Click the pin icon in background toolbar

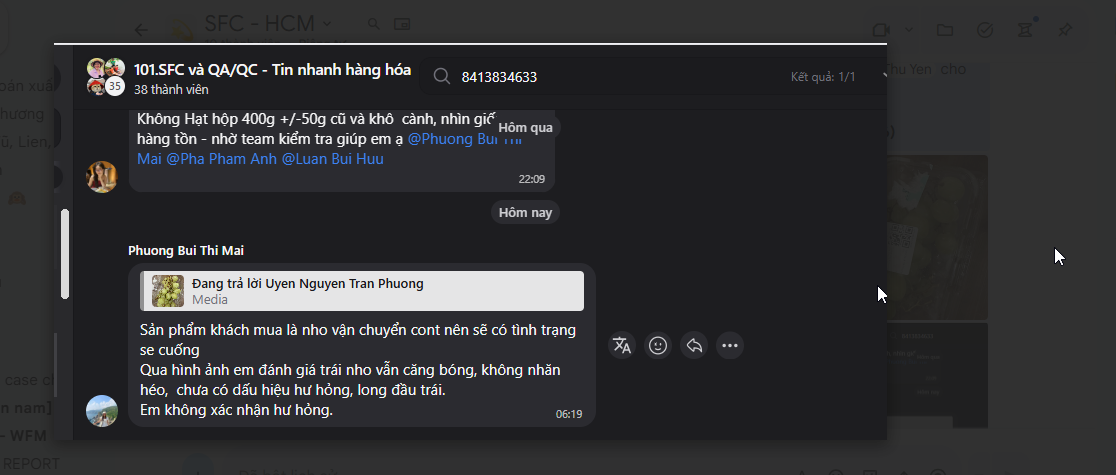click(x=1065, y=30)
